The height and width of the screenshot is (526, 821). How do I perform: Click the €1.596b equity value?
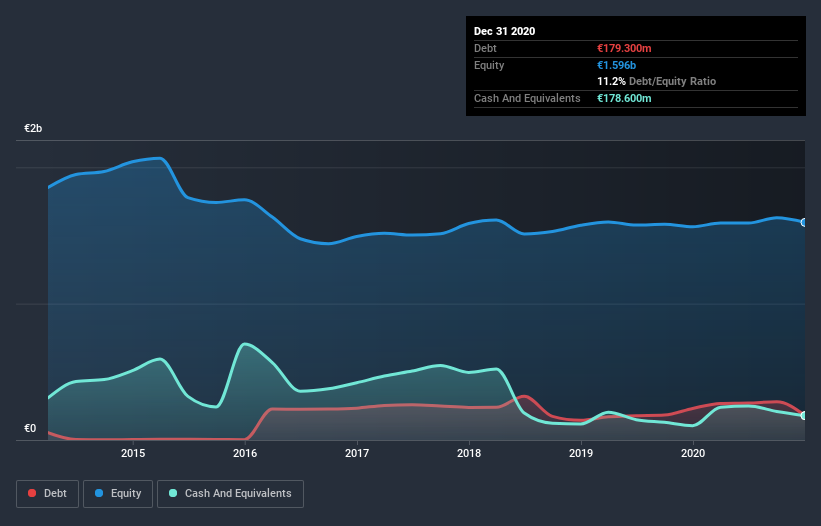point(617,65)
